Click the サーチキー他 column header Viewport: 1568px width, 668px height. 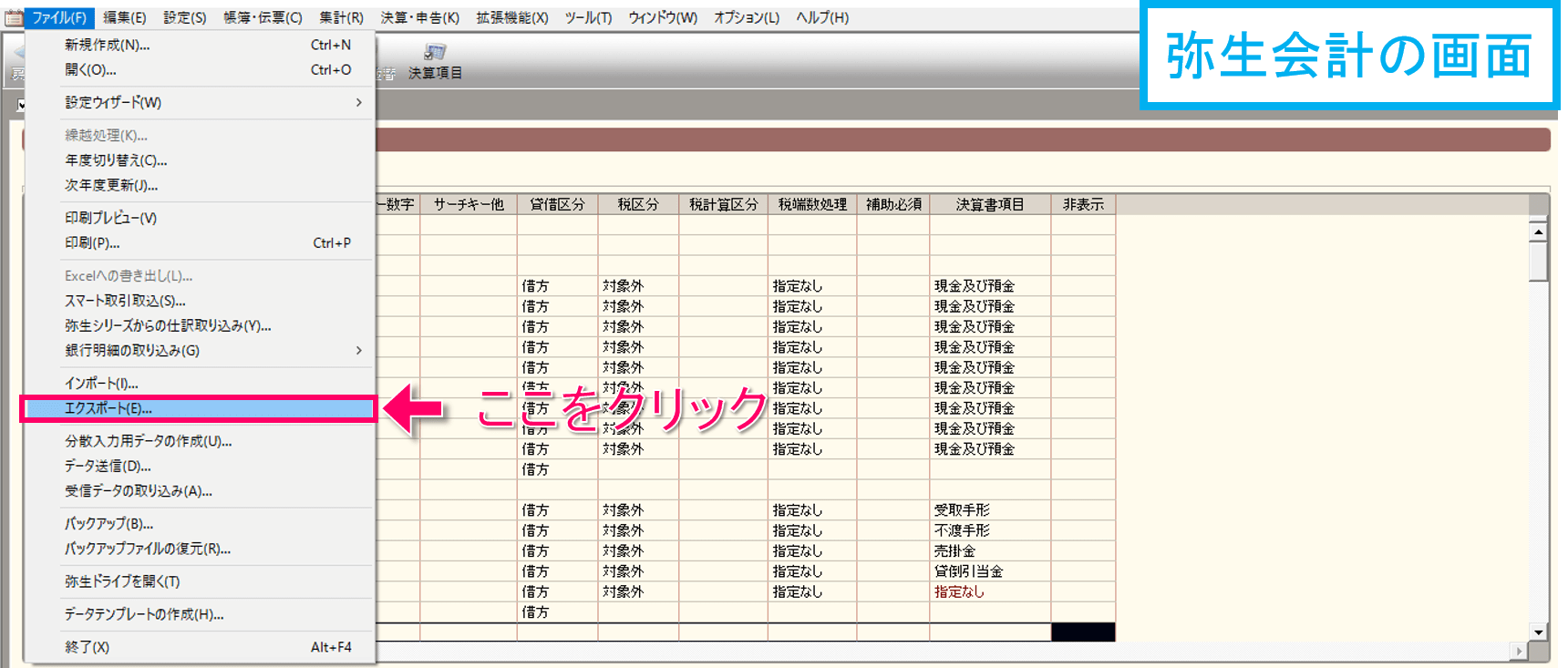click(x=469, y=205)
